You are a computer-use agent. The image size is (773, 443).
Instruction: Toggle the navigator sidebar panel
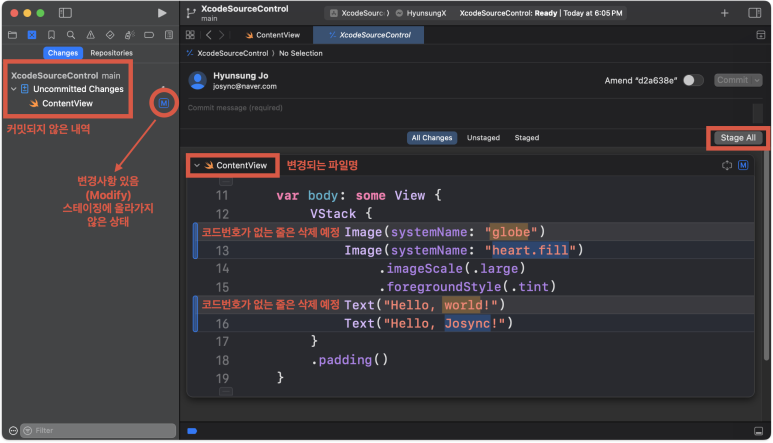(x=65, y=13)
